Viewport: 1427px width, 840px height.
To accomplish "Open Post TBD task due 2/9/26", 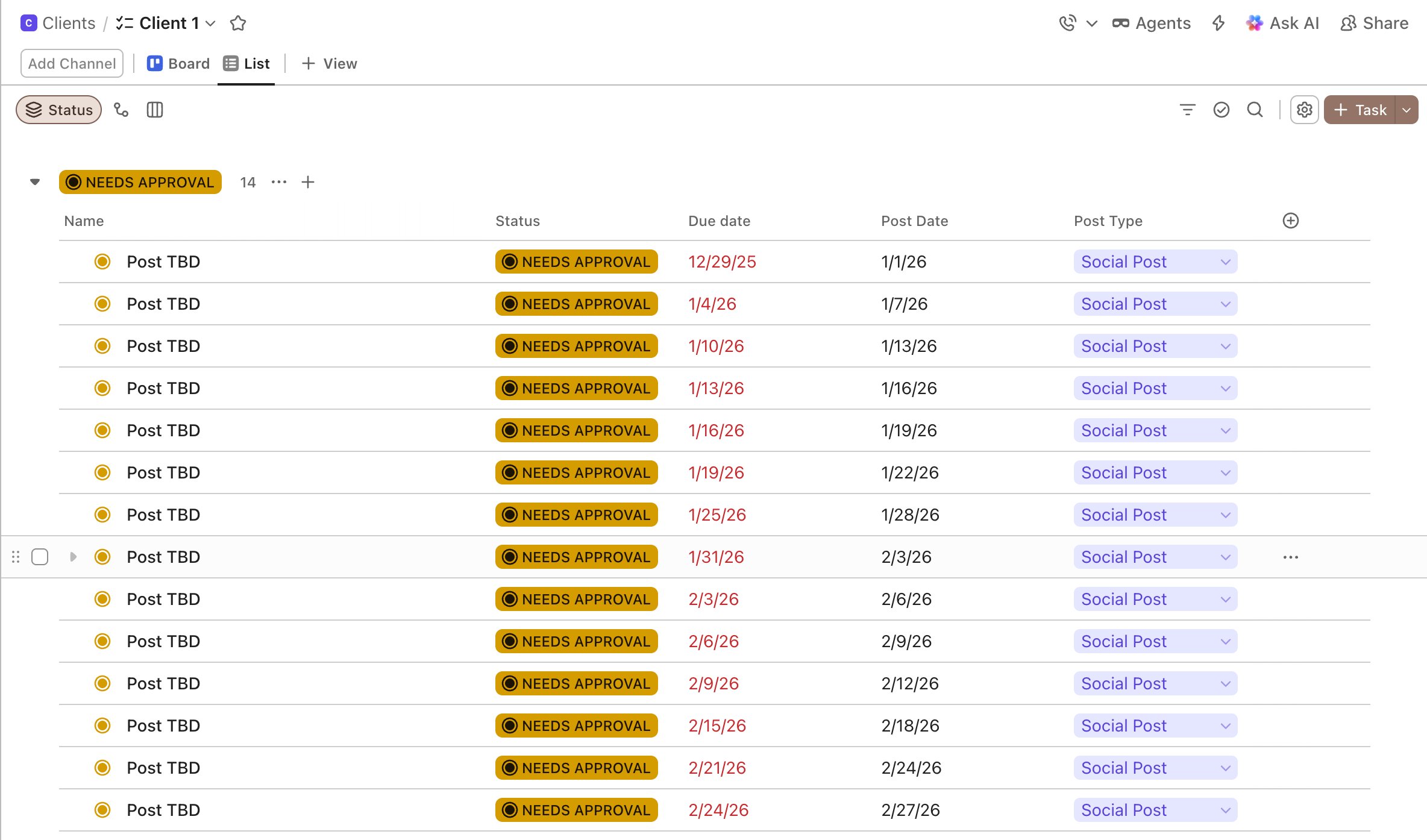I will pos(163,683).
